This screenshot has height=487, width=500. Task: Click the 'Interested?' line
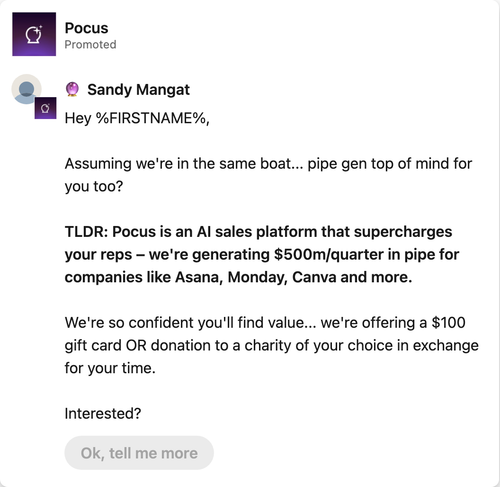103,413
